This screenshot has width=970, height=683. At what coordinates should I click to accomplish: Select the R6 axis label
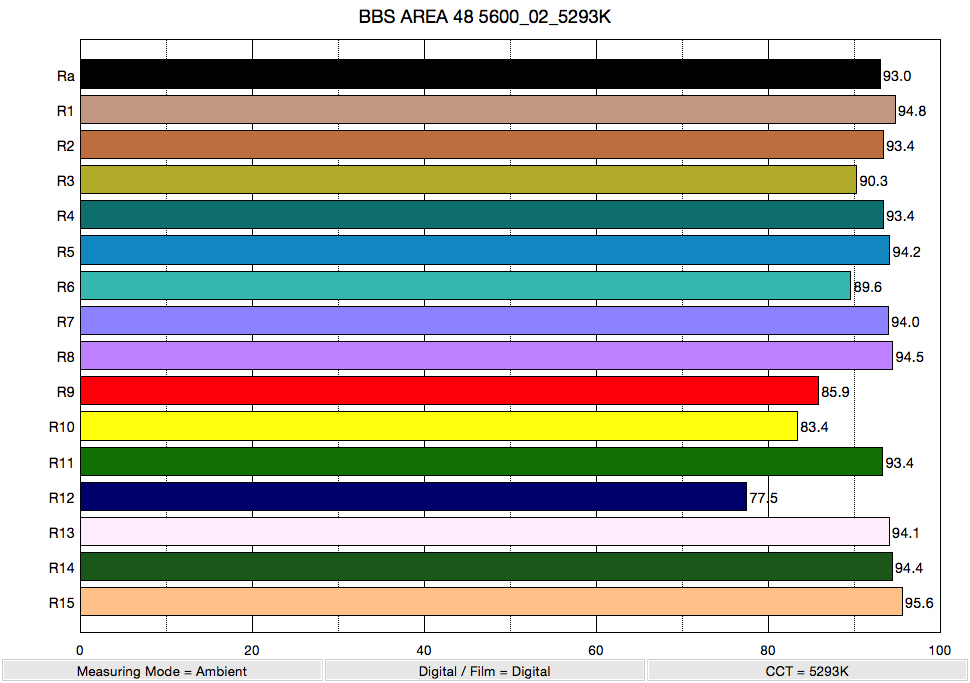click(x=60, y=285)
